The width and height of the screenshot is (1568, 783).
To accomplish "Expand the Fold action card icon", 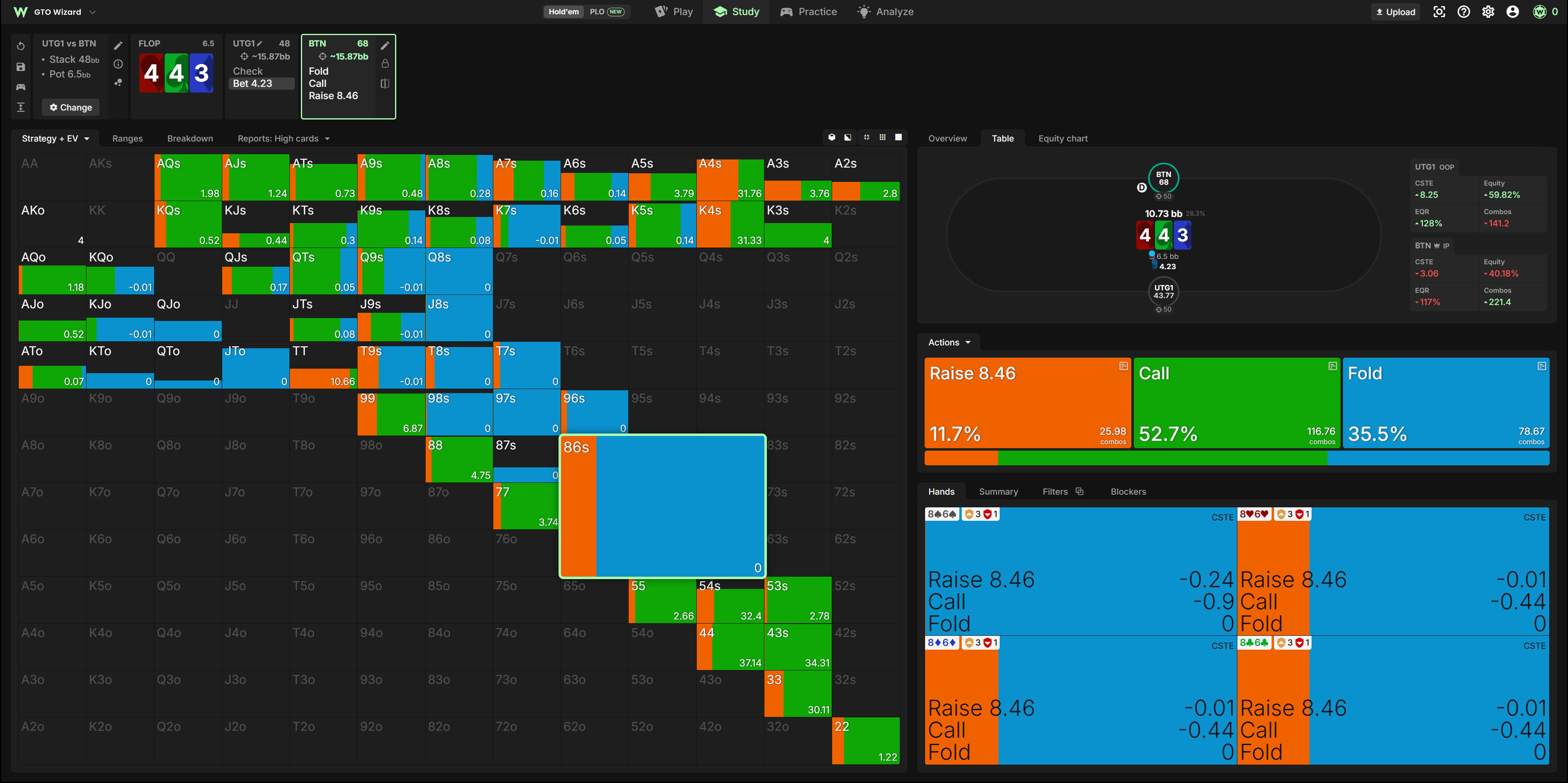I will coord(1541,366).
